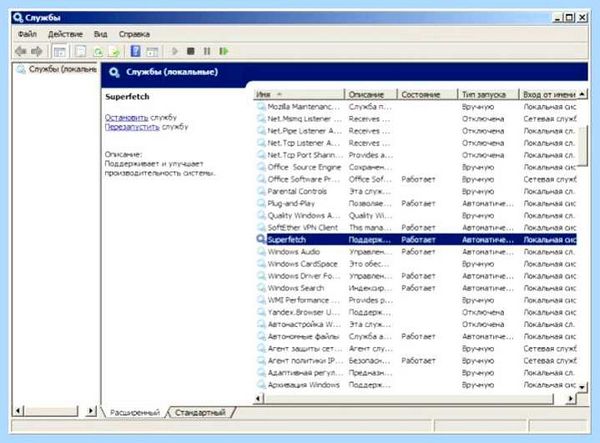Sort by the Тип запуска column header
This screenshot has width=600, height=443.
[488, 94]
